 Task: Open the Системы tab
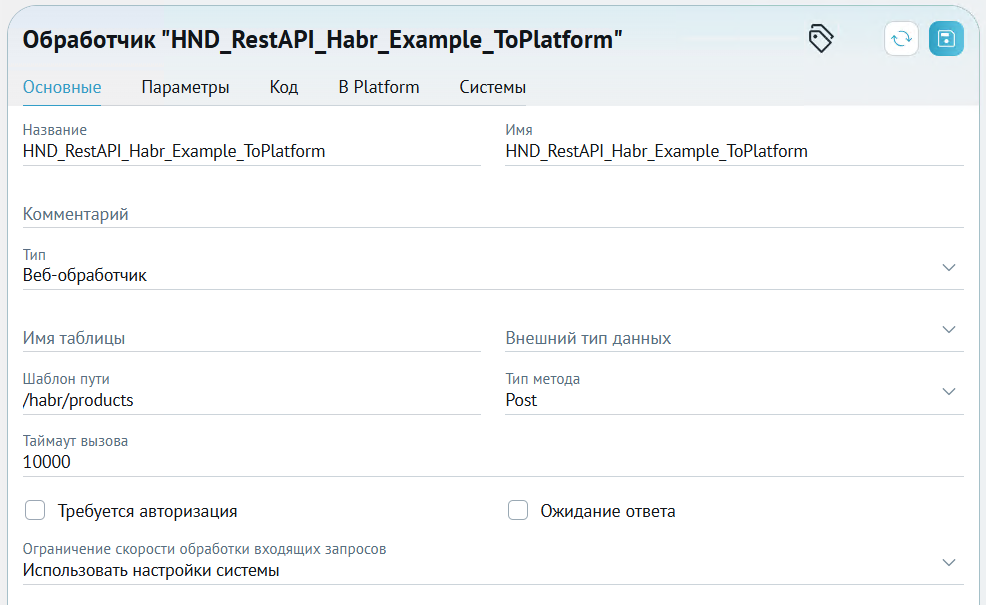492,87
